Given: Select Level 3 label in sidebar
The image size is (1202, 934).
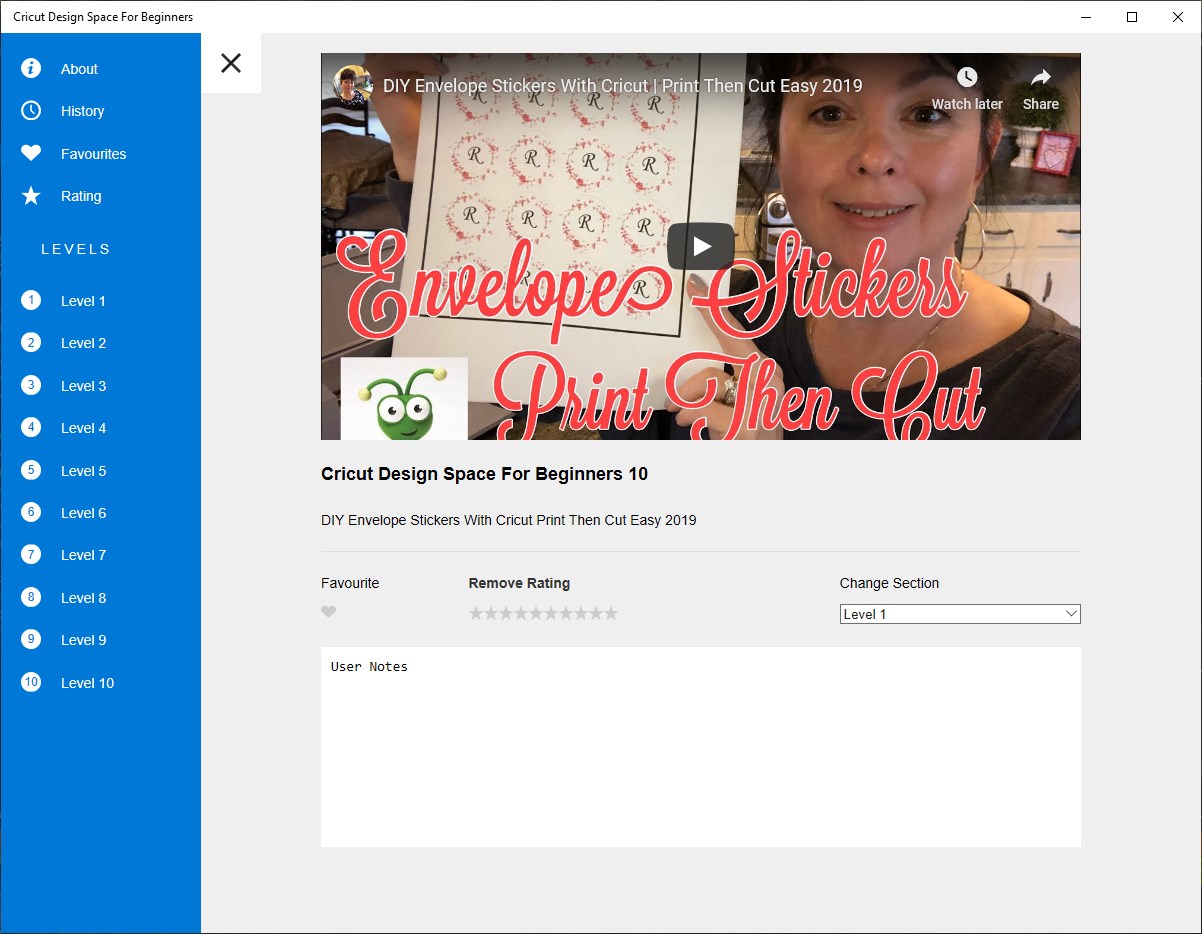Looking at the screenshot, I should [x=83, y=386].
